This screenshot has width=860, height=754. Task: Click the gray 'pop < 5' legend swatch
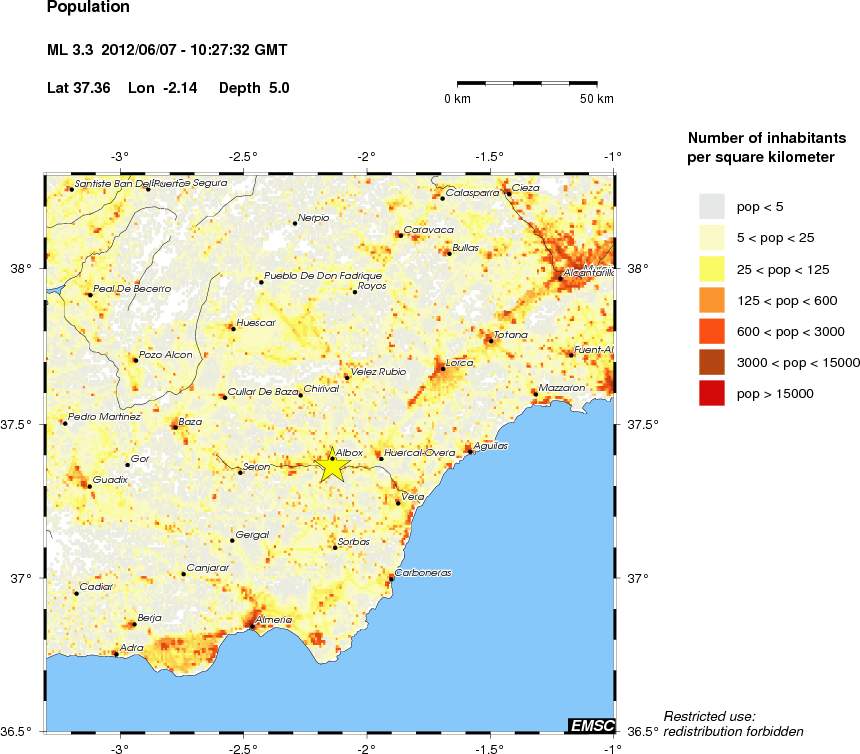[x=711, y=206]
